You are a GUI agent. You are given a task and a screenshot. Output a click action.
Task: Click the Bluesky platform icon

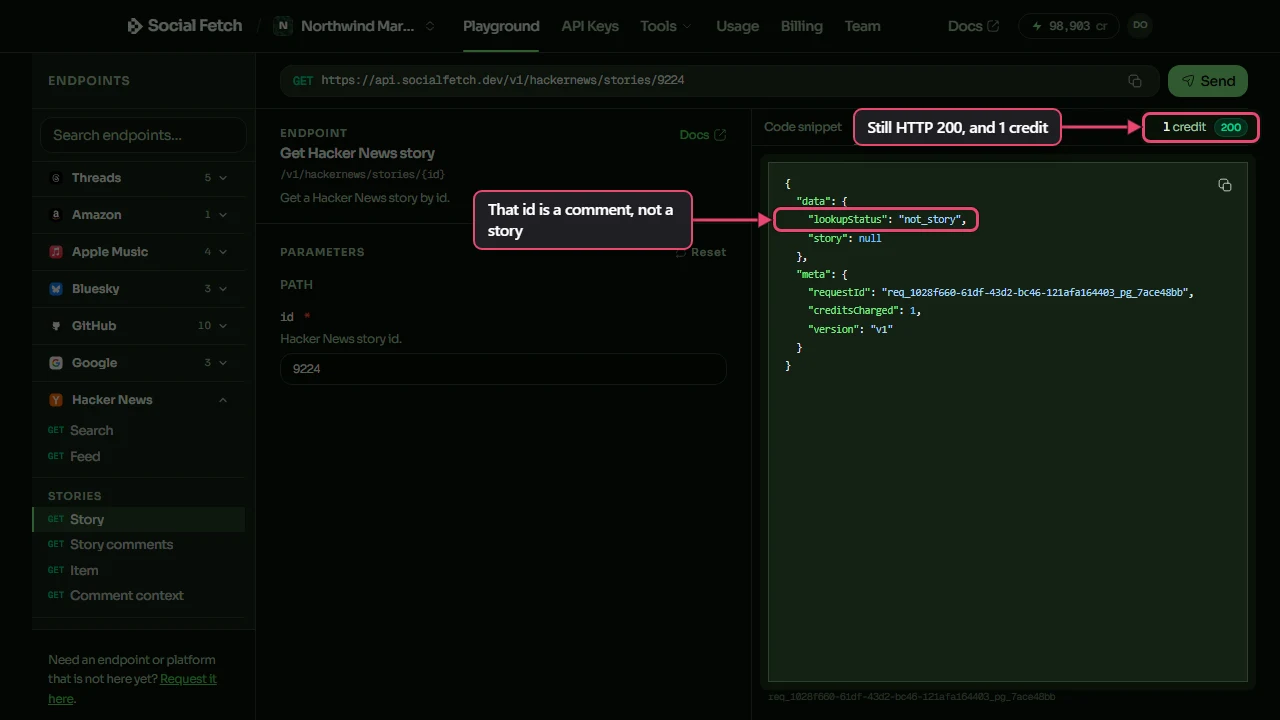pyautogui.click(x=56, y=289)
